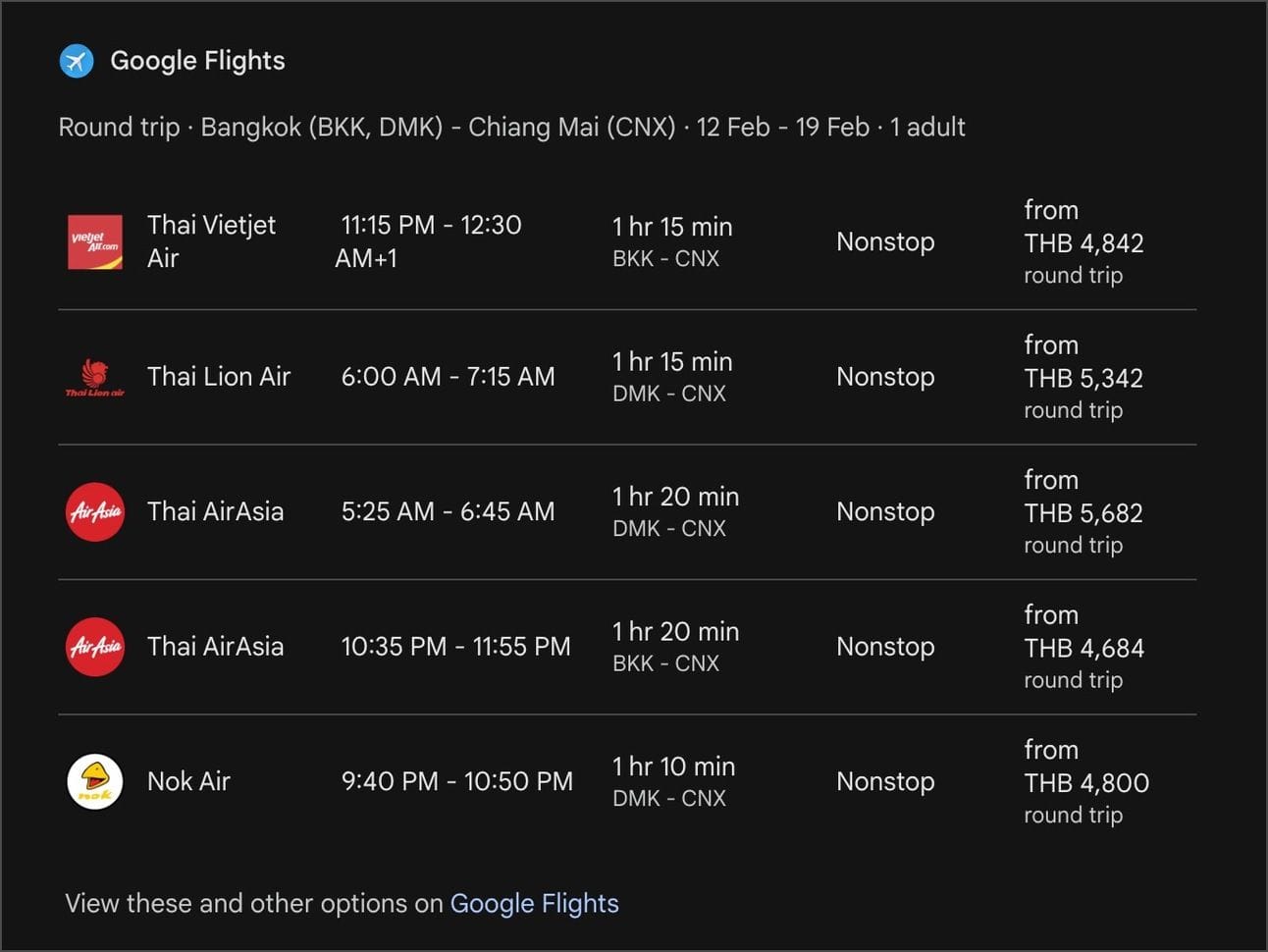Viewport: 1268px width, 952px height.
Task: Choose the 5:25 AM - 6:45 AM departure time
Action: click(448, 511)
